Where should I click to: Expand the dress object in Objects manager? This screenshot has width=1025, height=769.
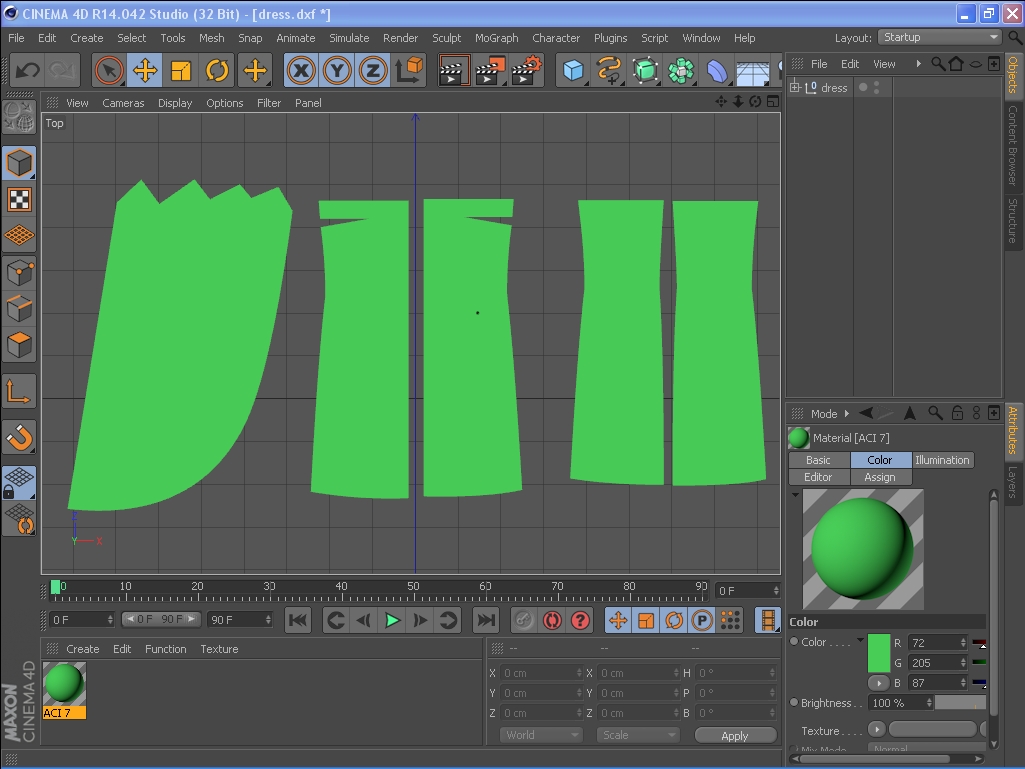(x=795, y=88)
